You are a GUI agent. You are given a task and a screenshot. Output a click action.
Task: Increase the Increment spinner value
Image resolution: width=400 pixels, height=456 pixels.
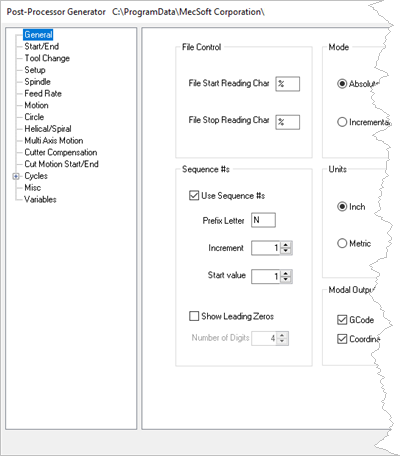286,245
